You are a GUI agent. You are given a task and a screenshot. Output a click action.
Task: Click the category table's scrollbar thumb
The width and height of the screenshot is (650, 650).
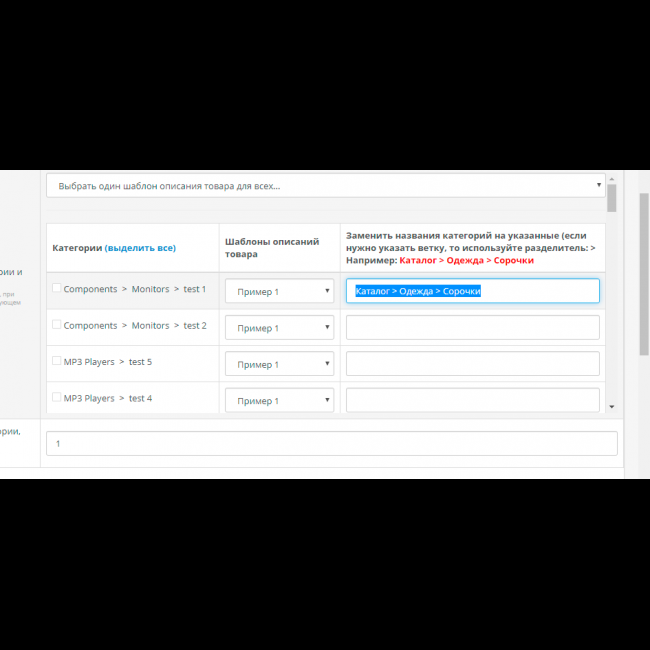pos(612,198)
